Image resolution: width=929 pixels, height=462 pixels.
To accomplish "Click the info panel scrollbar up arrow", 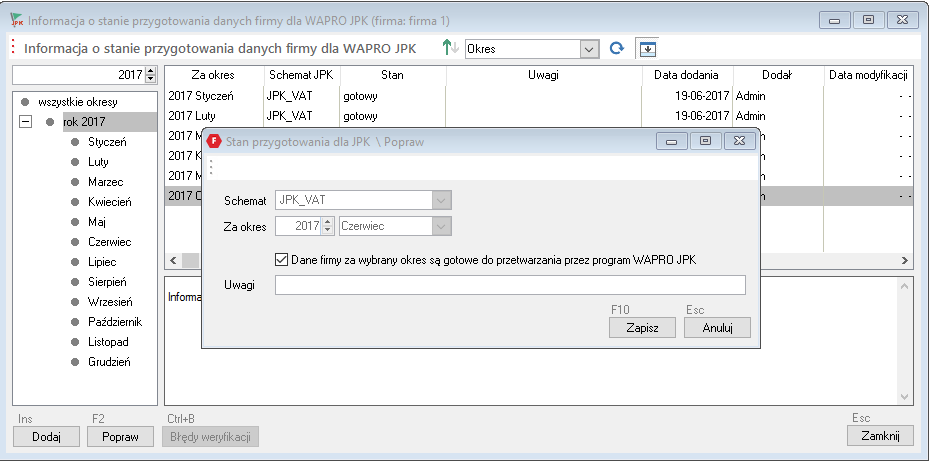I will click(x=904, y=286).
